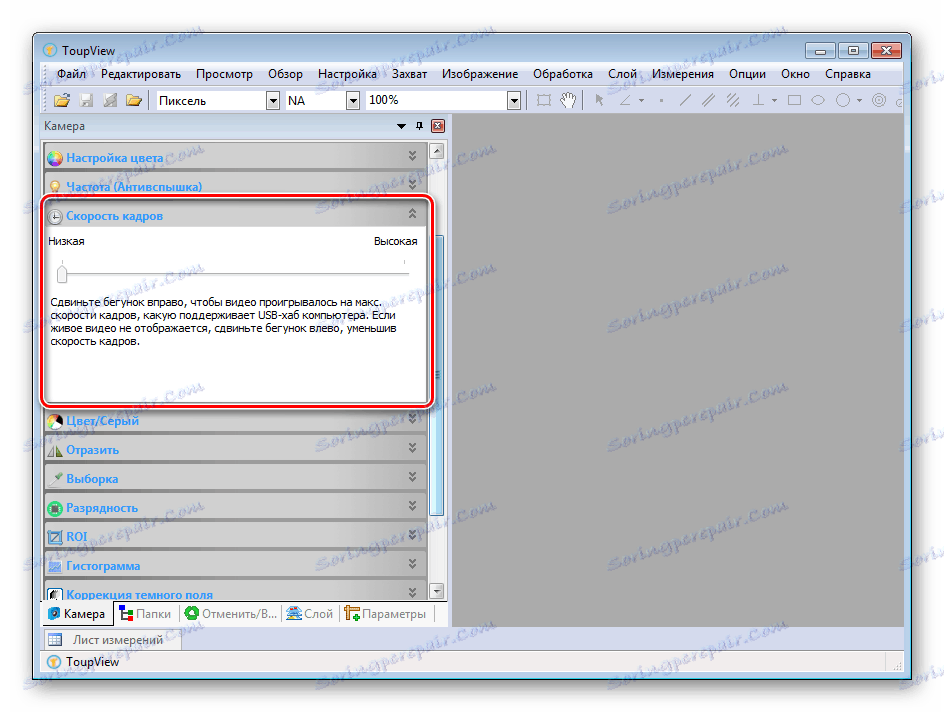Select the Камера bottom tab

pyautogui.click(x=77, y=613)
